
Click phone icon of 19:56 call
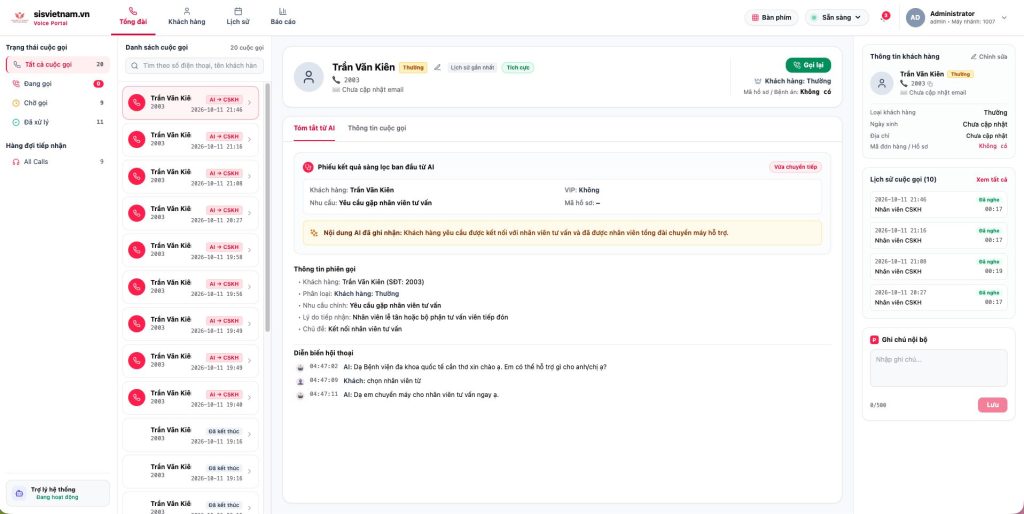click(136, 287)
